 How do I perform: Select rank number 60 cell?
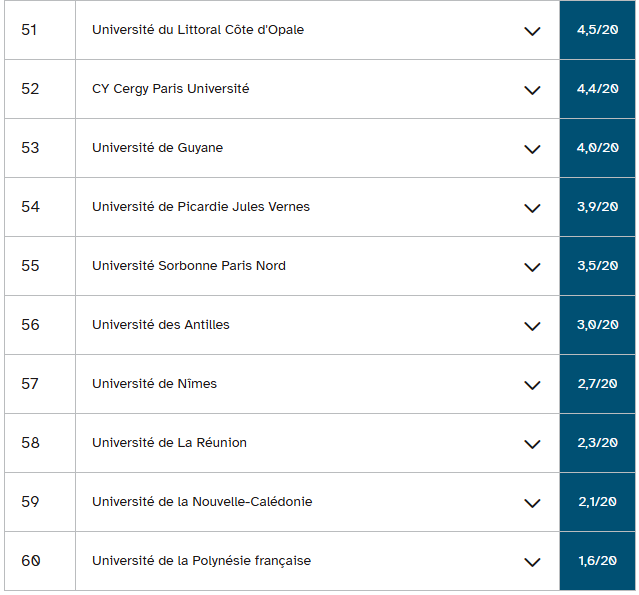[31, 561]
